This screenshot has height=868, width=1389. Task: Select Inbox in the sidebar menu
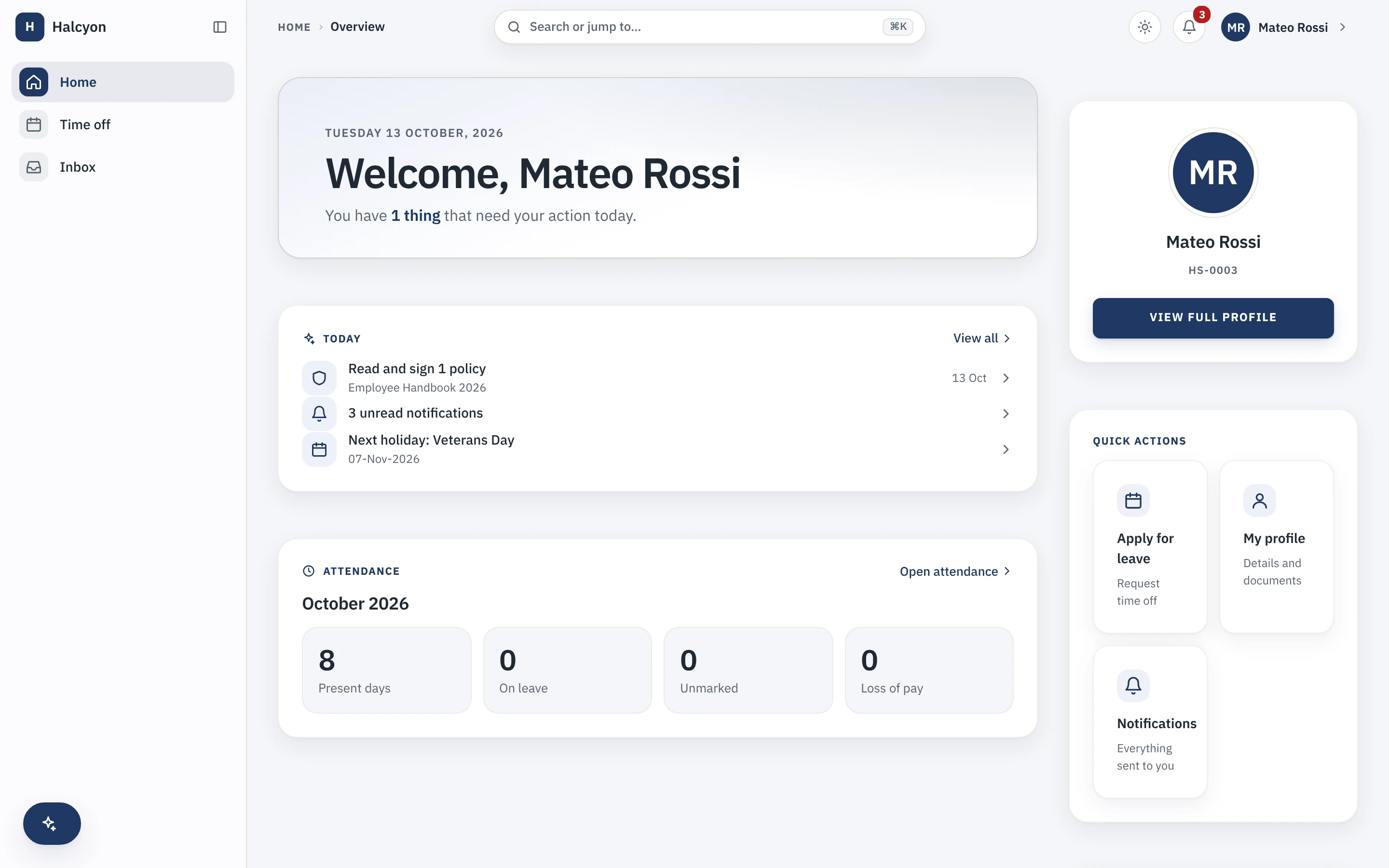(123, 167)
